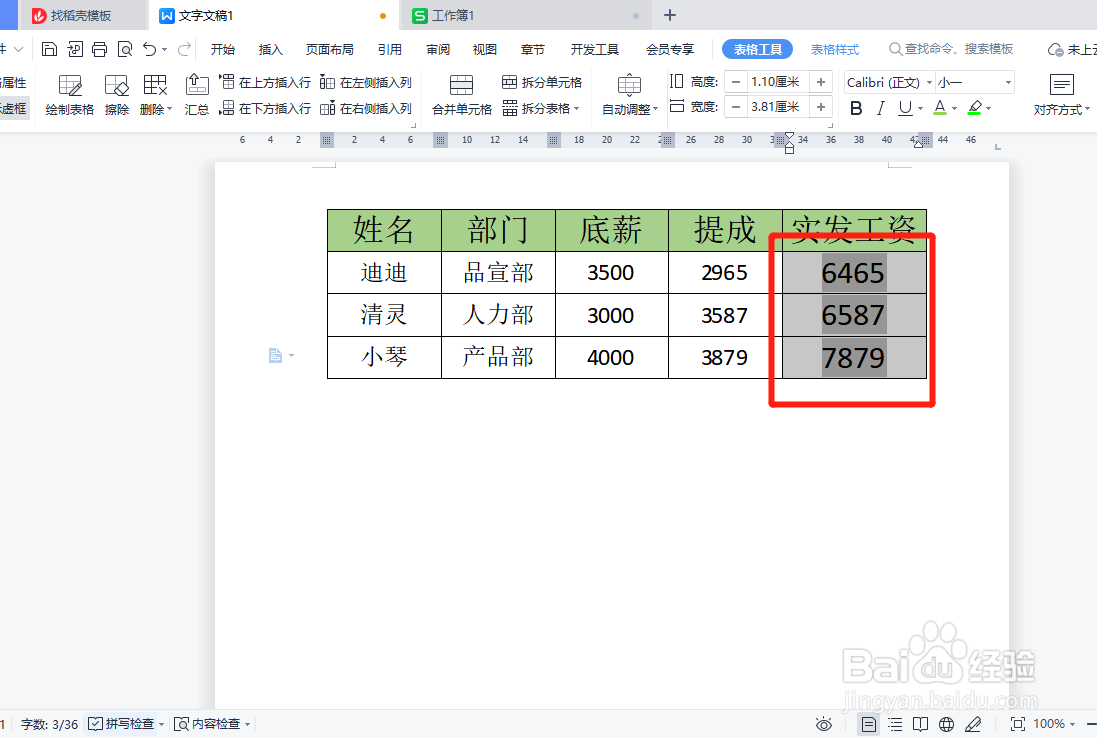Open the 引用 ribbon tab

390,50
